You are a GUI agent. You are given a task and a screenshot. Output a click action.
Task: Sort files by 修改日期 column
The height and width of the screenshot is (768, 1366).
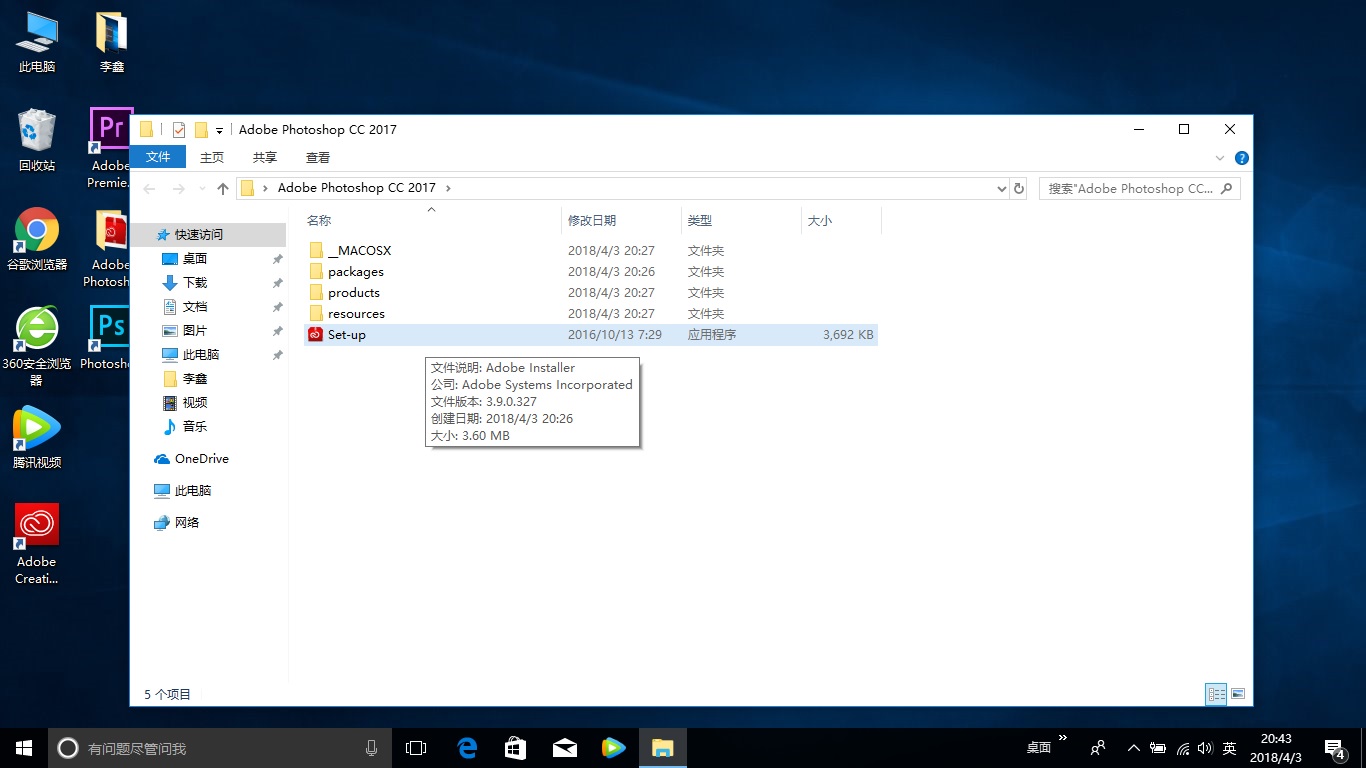[621, 220]
